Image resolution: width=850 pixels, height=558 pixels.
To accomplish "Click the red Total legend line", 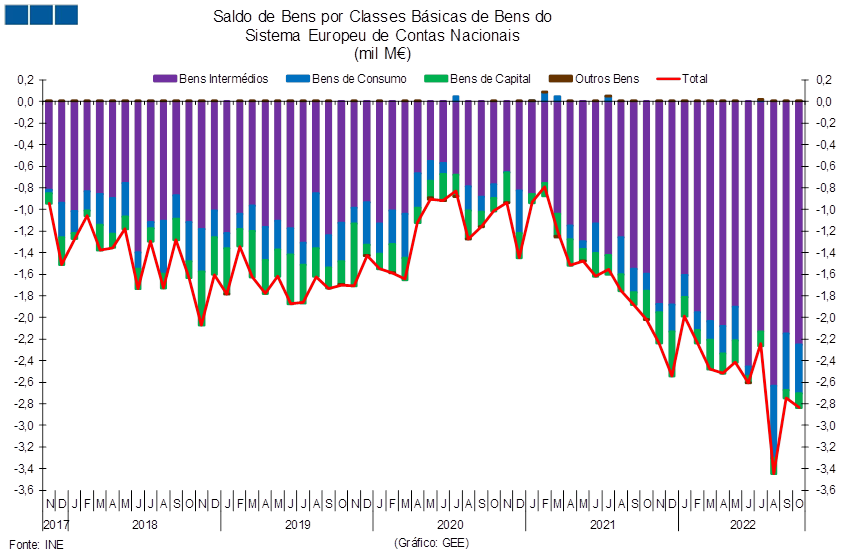I will click(668, 79).
